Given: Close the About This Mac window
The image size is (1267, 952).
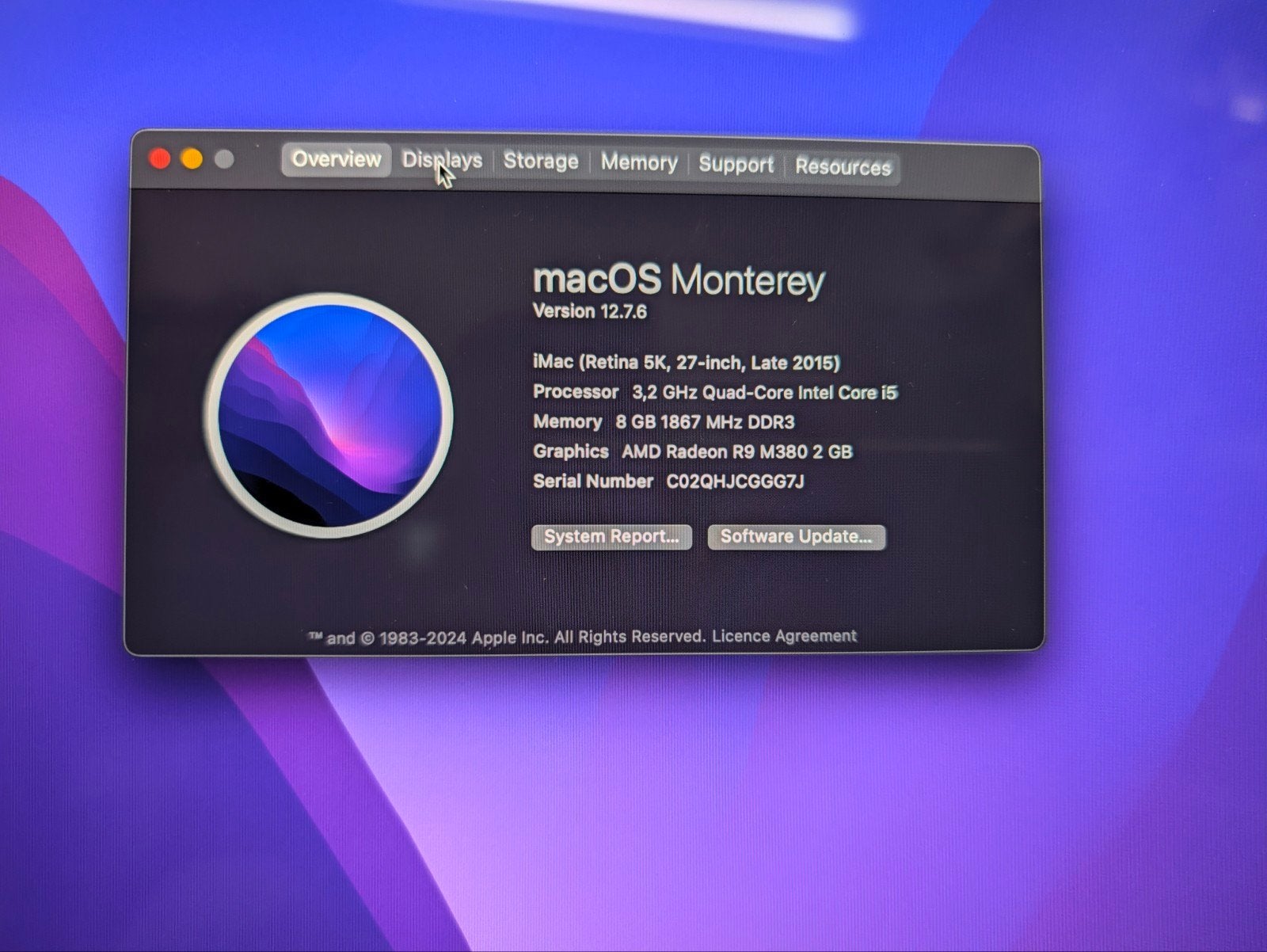Looking at the screenshot, I should [160, 158].
